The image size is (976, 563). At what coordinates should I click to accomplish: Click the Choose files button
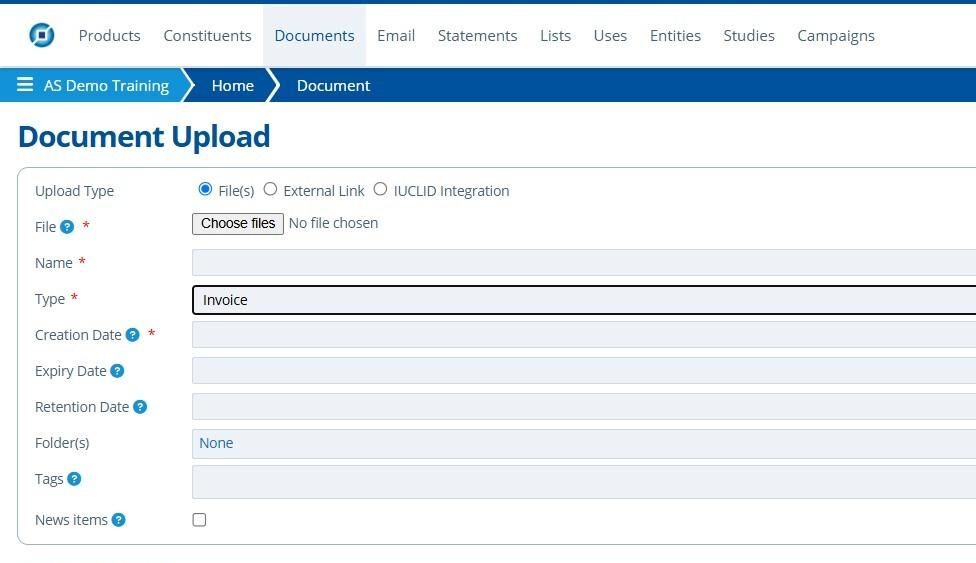point(238,224)
